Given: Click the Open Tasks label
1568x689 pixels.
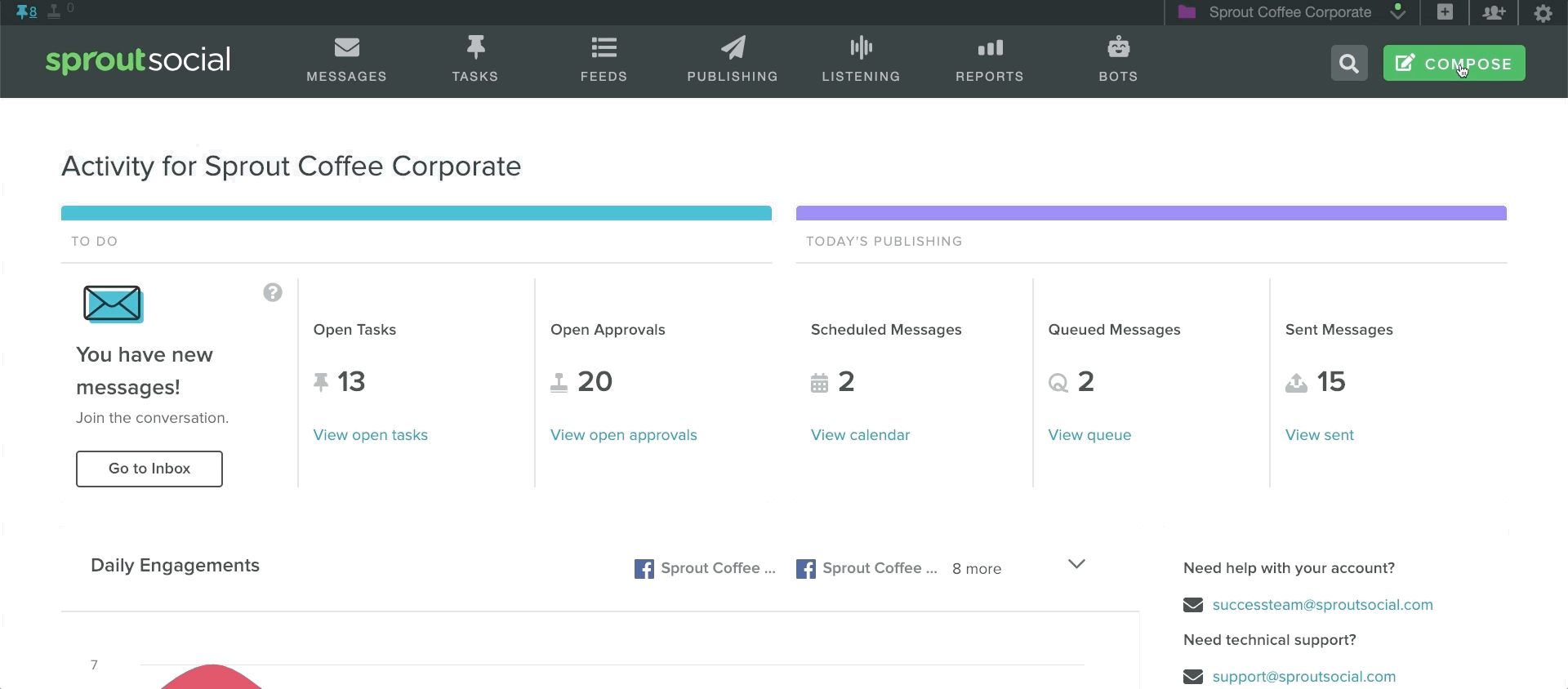Looking at the screenshot, I should (354, 330).
